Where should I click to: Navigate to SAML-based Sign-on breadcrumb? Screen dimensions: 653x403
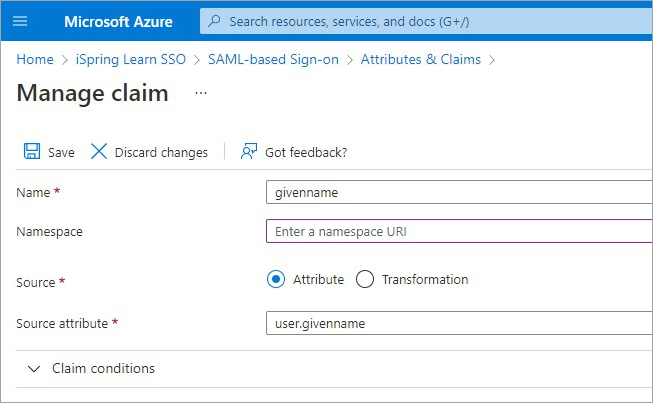tap(273, 60)
